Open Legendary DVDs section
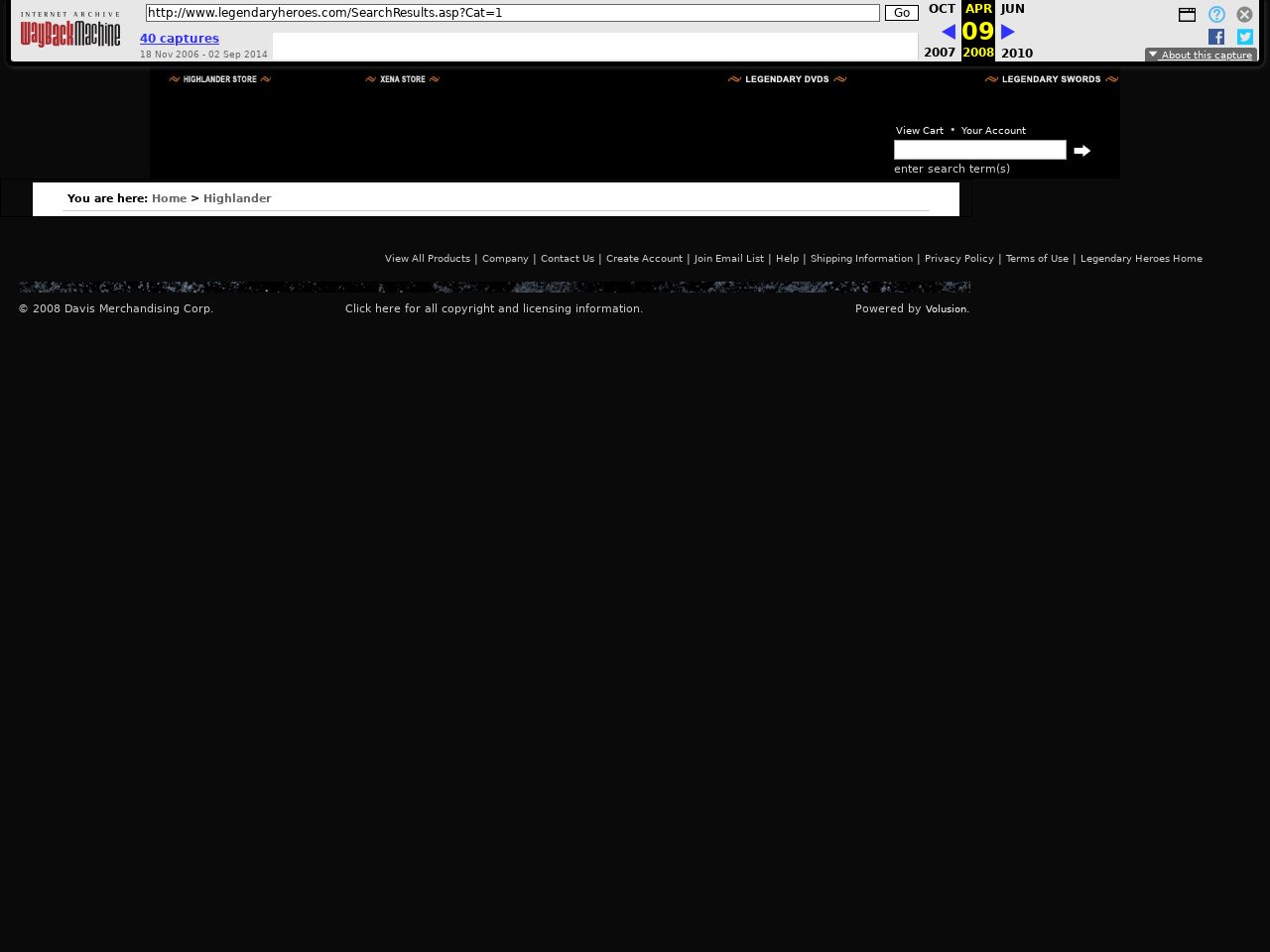 787,79
